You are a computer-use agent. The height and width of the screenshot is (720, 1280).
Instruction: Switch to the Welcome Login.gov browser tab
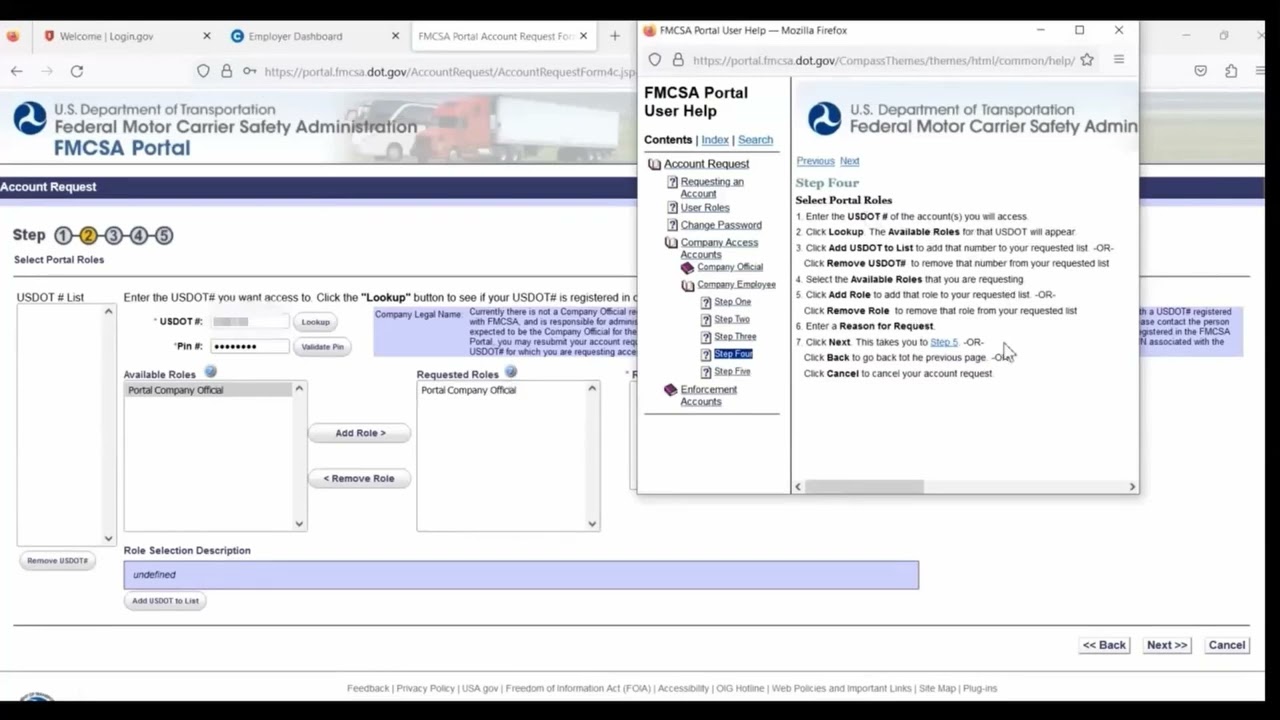[106, 36]
